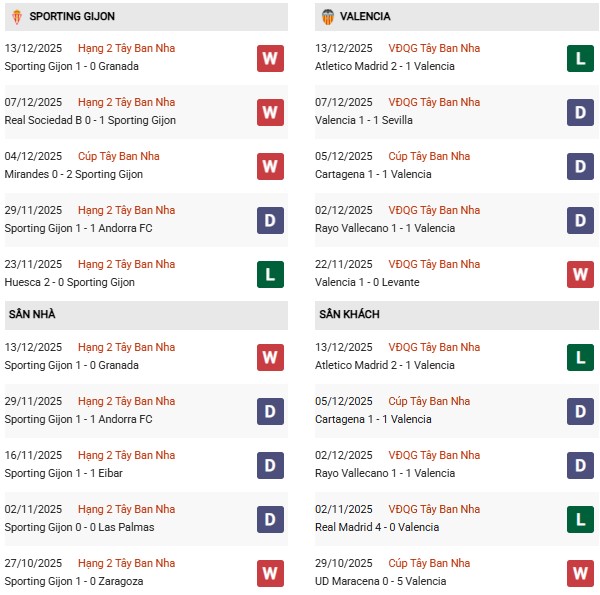Click the D badge for Sporting Gijon 0 - 0 Las Palmas
Screen dimensions: 600x595
270,519
